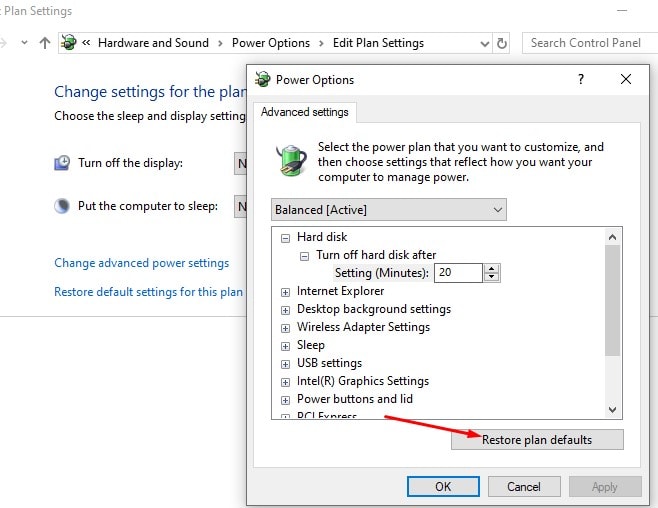Click the Up arrow in Control Panel navigation
The height and width of the screenshot is (508, 658).
(x=45, y=43)
